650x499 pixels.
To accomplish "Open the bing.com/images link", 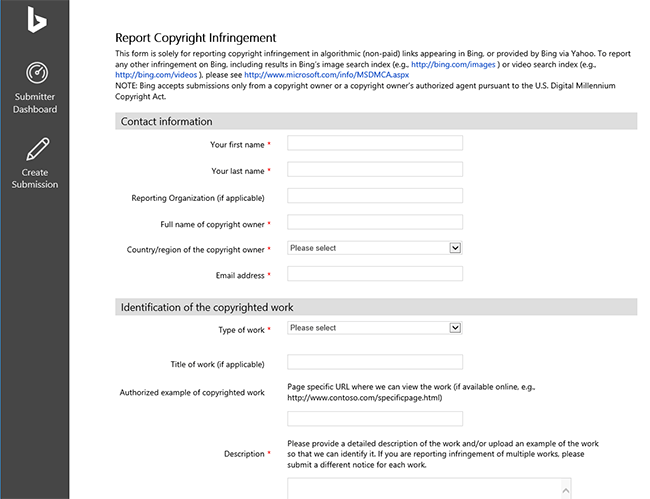I will [x=453, y=64].
